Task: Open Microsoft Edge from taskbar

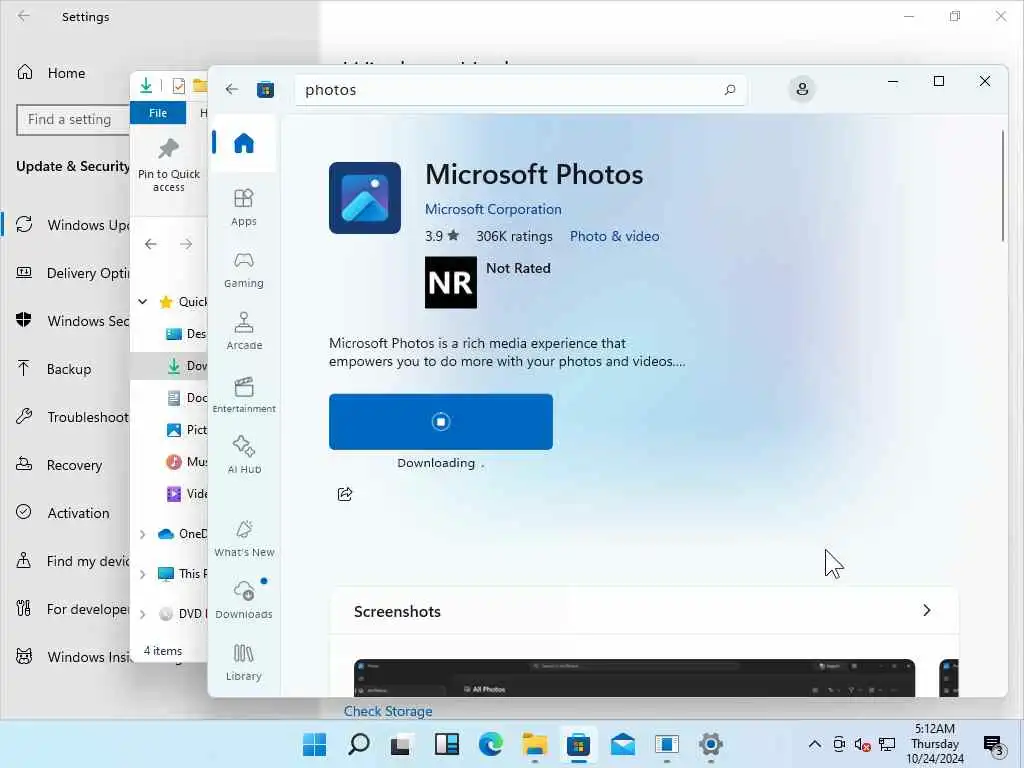Action: pos(490,744)
